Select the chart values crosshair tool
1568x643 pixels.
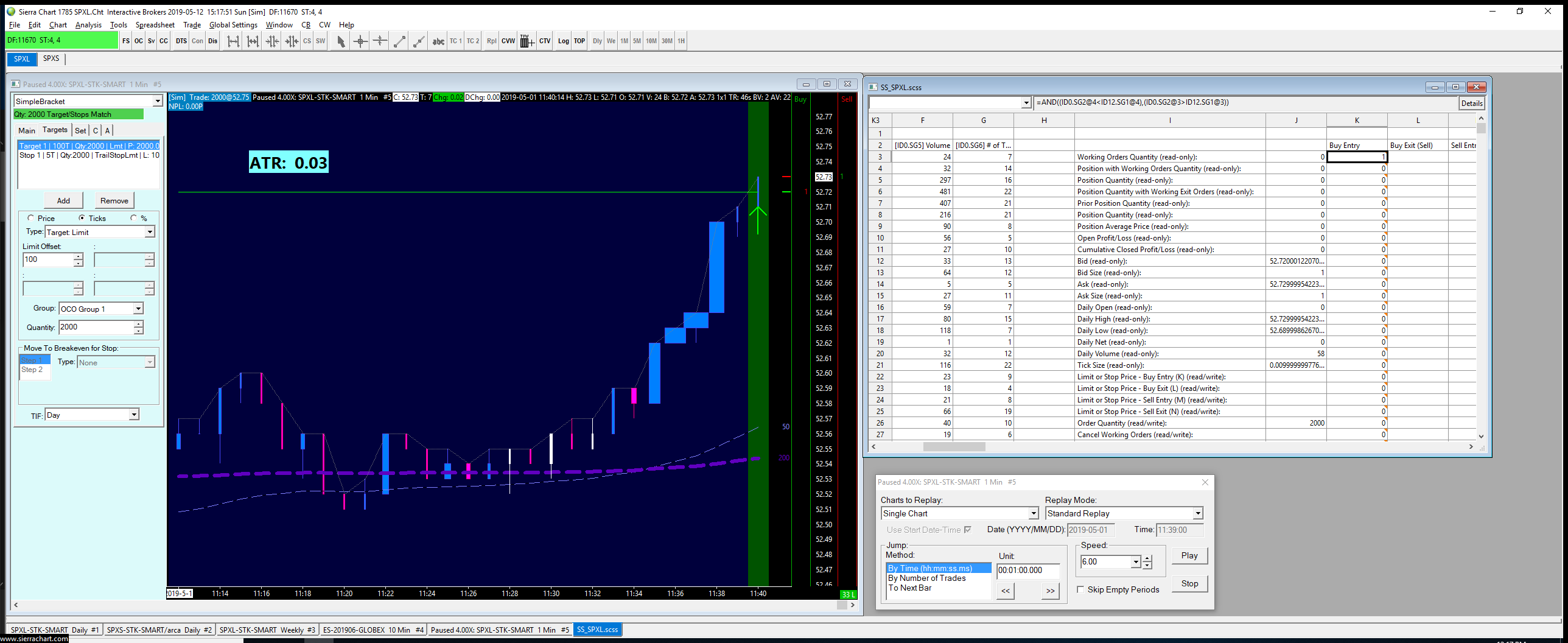click(x=360, y=41)
